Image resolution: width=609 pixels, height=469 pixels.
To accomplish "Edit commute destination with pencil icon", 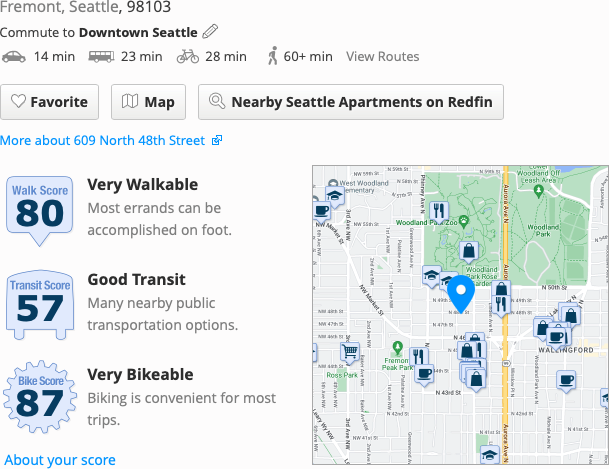I will pyautogui.click(x=210, y=32).
